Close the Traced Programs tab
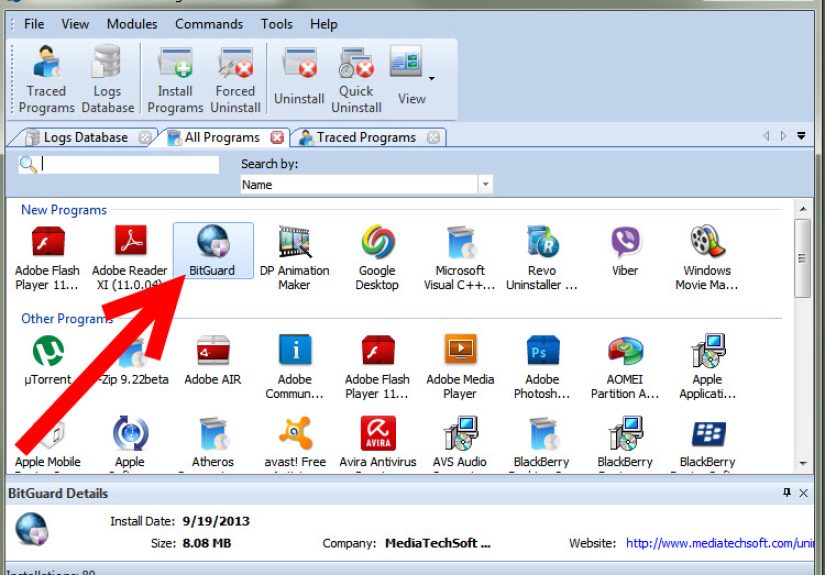The width and height of the screenshot is (825, 575). click(x=433, y=138)
